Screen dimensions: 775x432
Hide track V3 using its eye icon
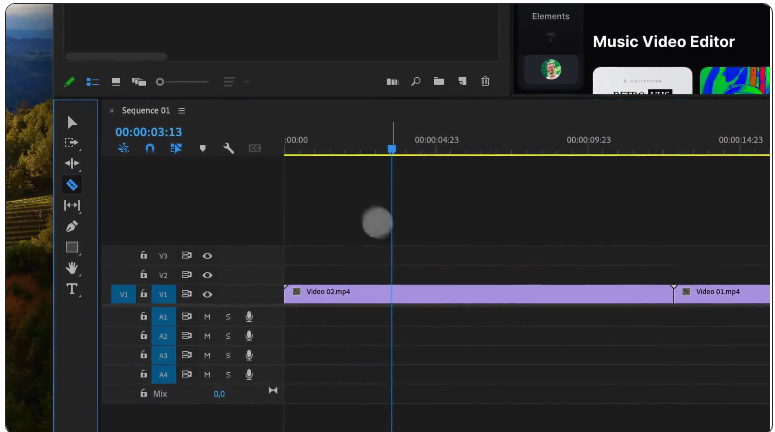click(208, 256)
